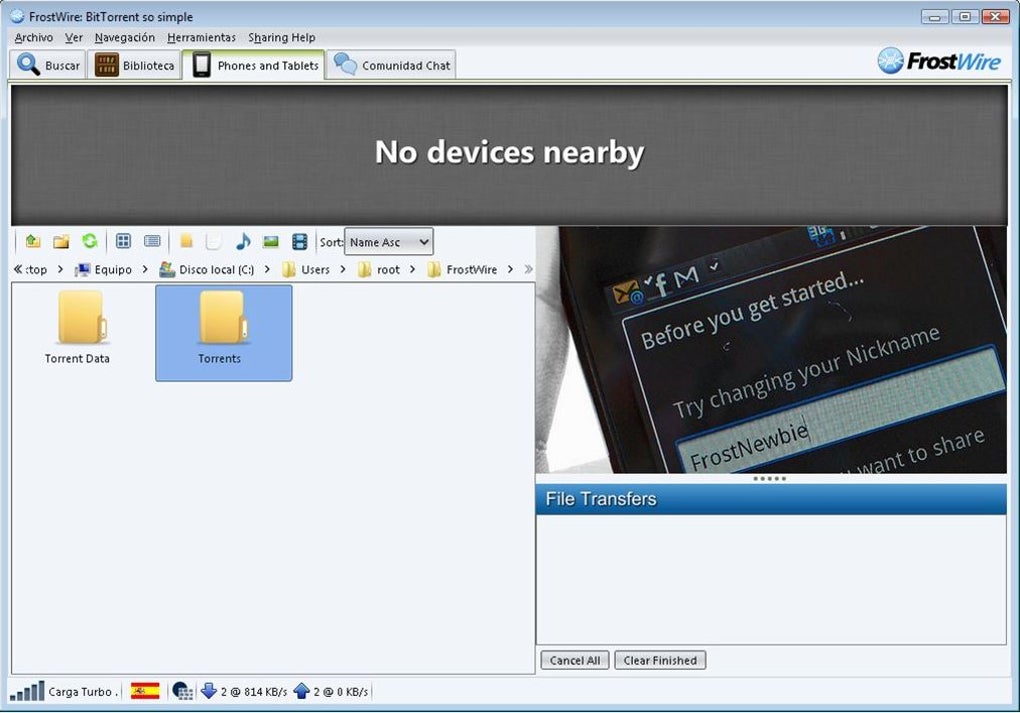Screen dimensions: 1020x713
Task: Open the Sharing Help menu
Action: (x=282, y=38)
